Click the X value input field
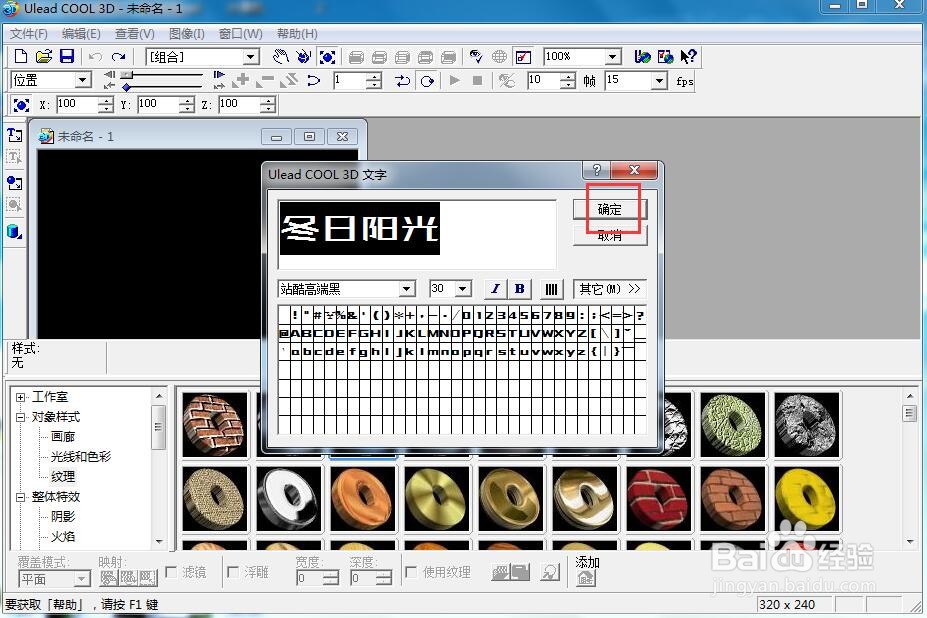 click(78, 105)
